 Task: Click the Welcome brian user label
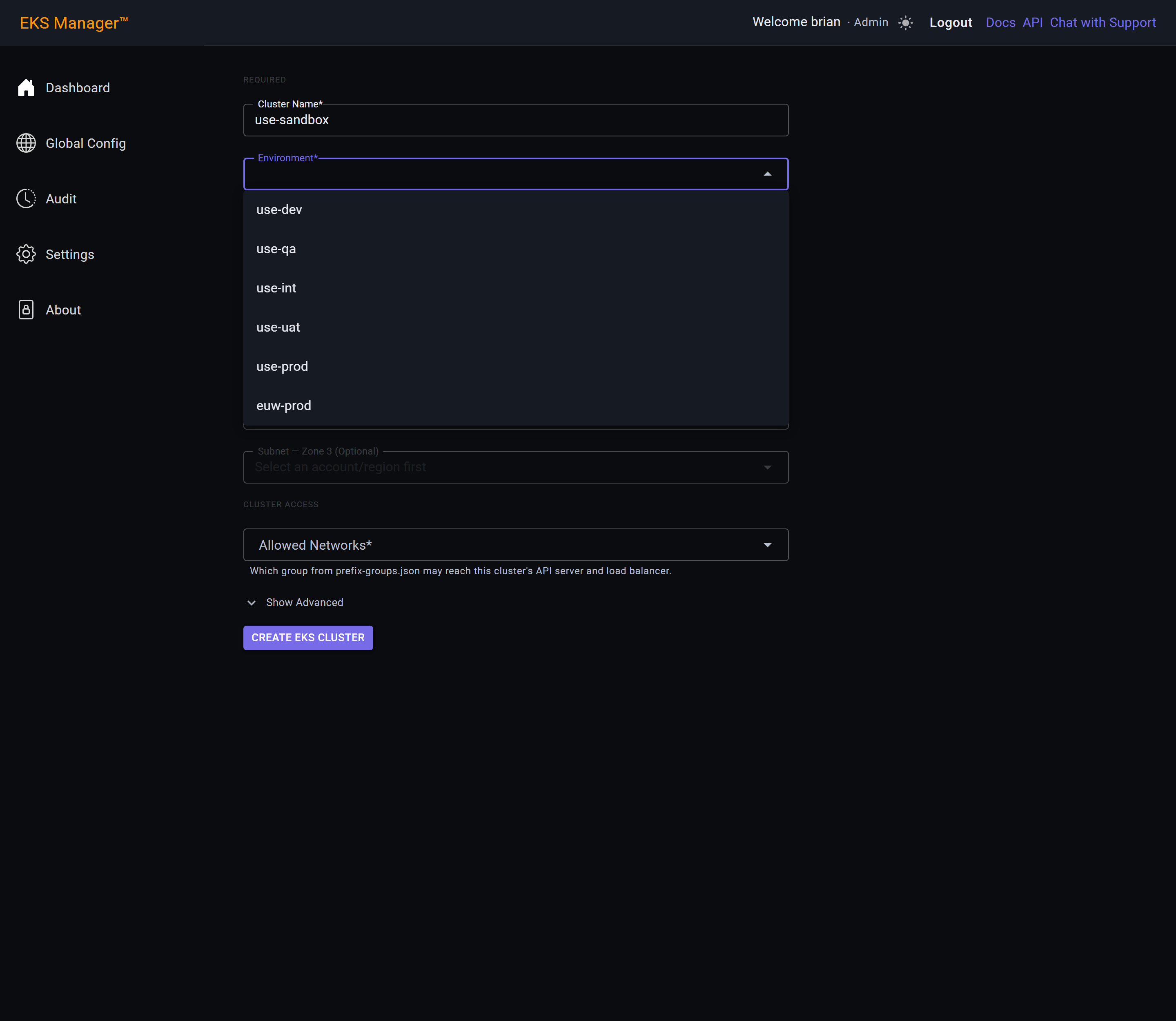pyautogui.click(x=796, y=22)
